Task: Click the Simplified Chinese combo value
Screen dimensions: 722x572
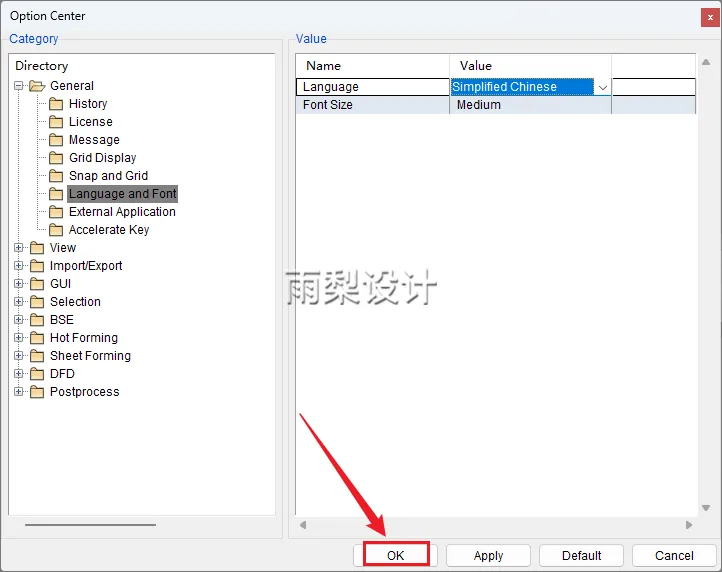Action: coord(522,87)
